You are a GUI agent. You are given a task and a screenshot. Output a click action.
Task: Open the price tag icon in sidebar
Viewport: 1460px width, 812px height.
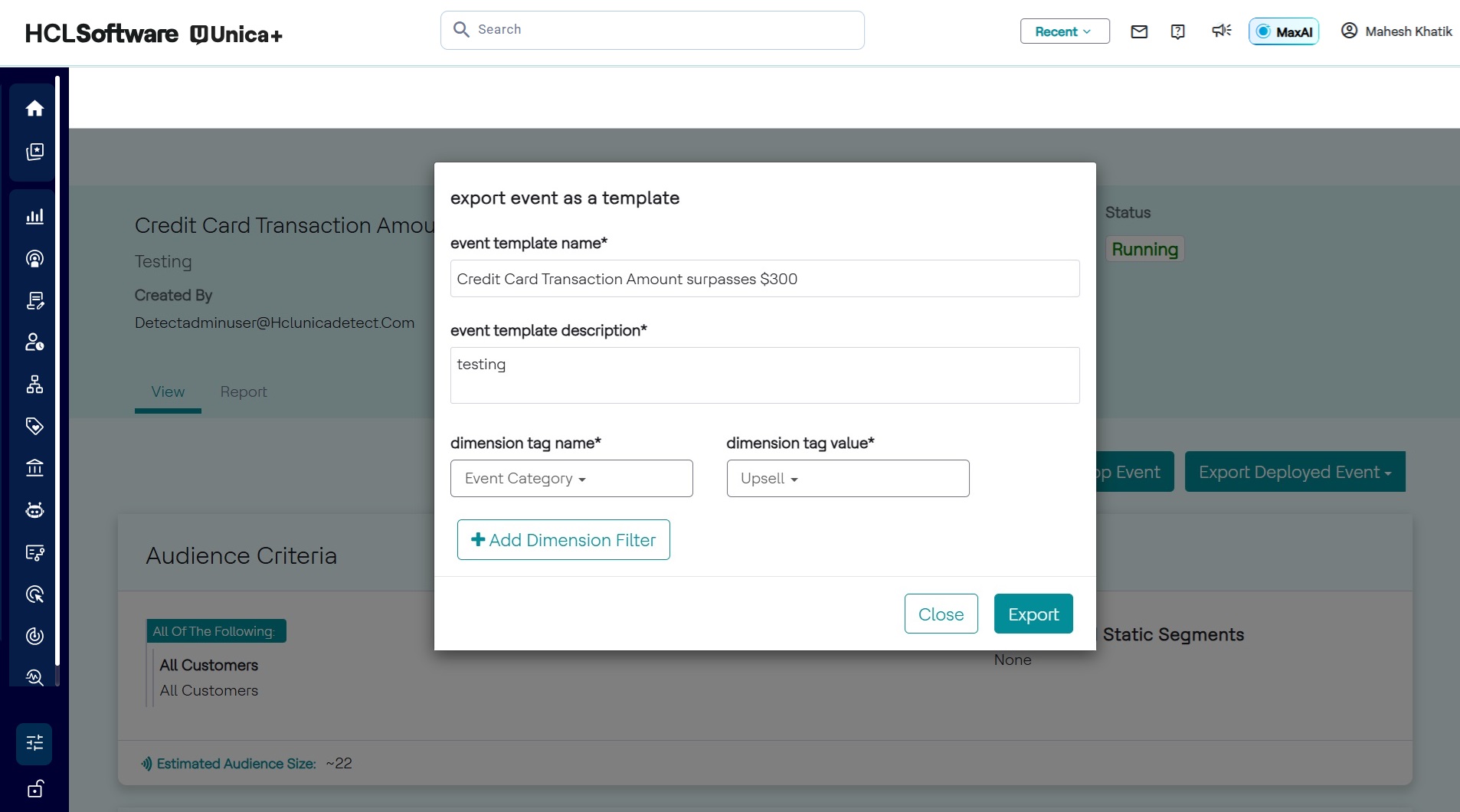pos(34,426)
